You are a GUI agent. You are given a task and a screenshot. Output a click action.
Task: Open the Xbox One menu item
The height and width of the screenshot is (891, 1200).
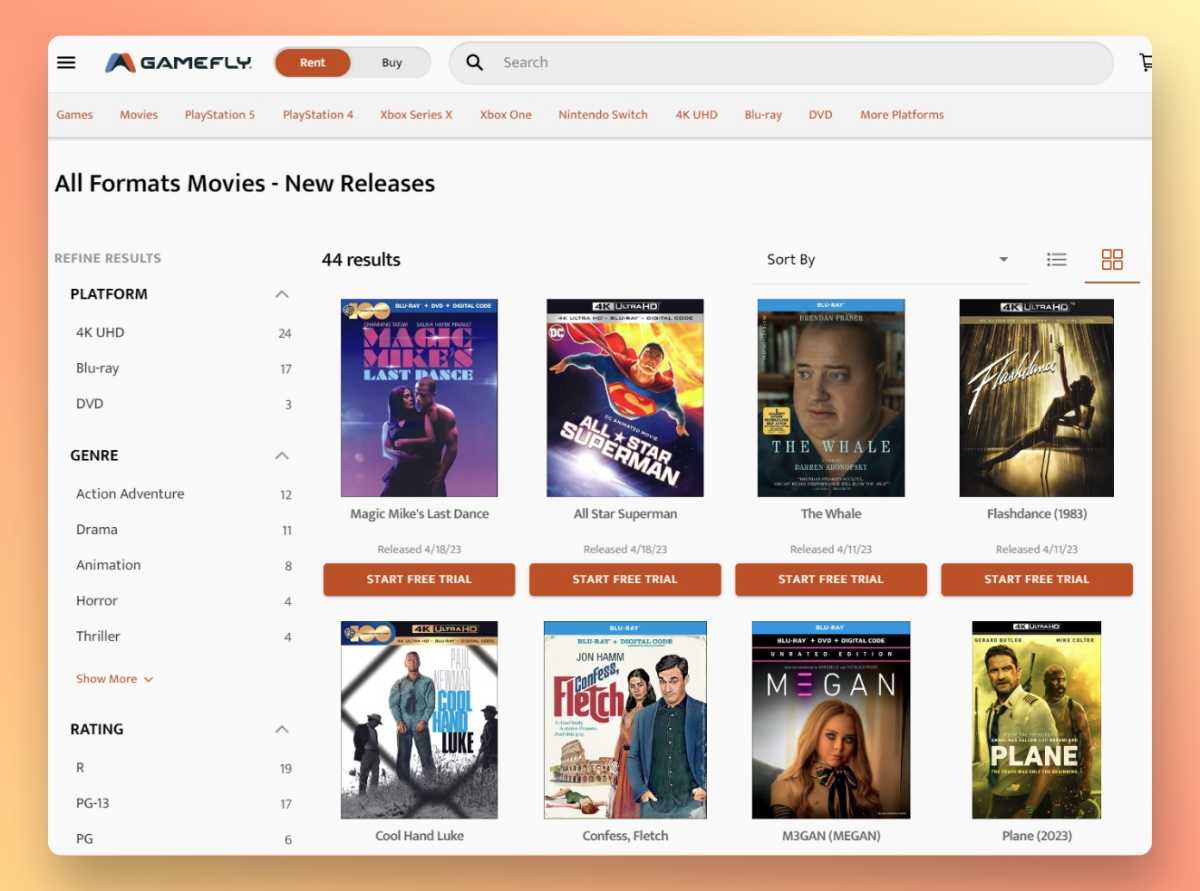point(506,115)
